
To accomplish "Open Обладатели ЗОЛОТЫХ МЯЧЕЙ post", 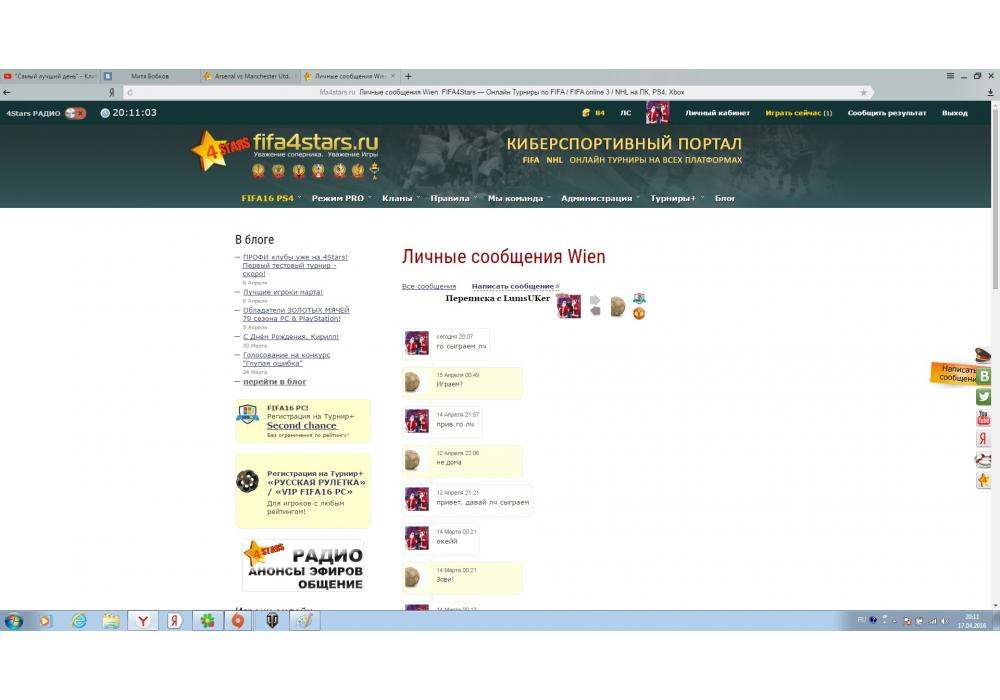I will pyautogui.click(x=296, y=314).
